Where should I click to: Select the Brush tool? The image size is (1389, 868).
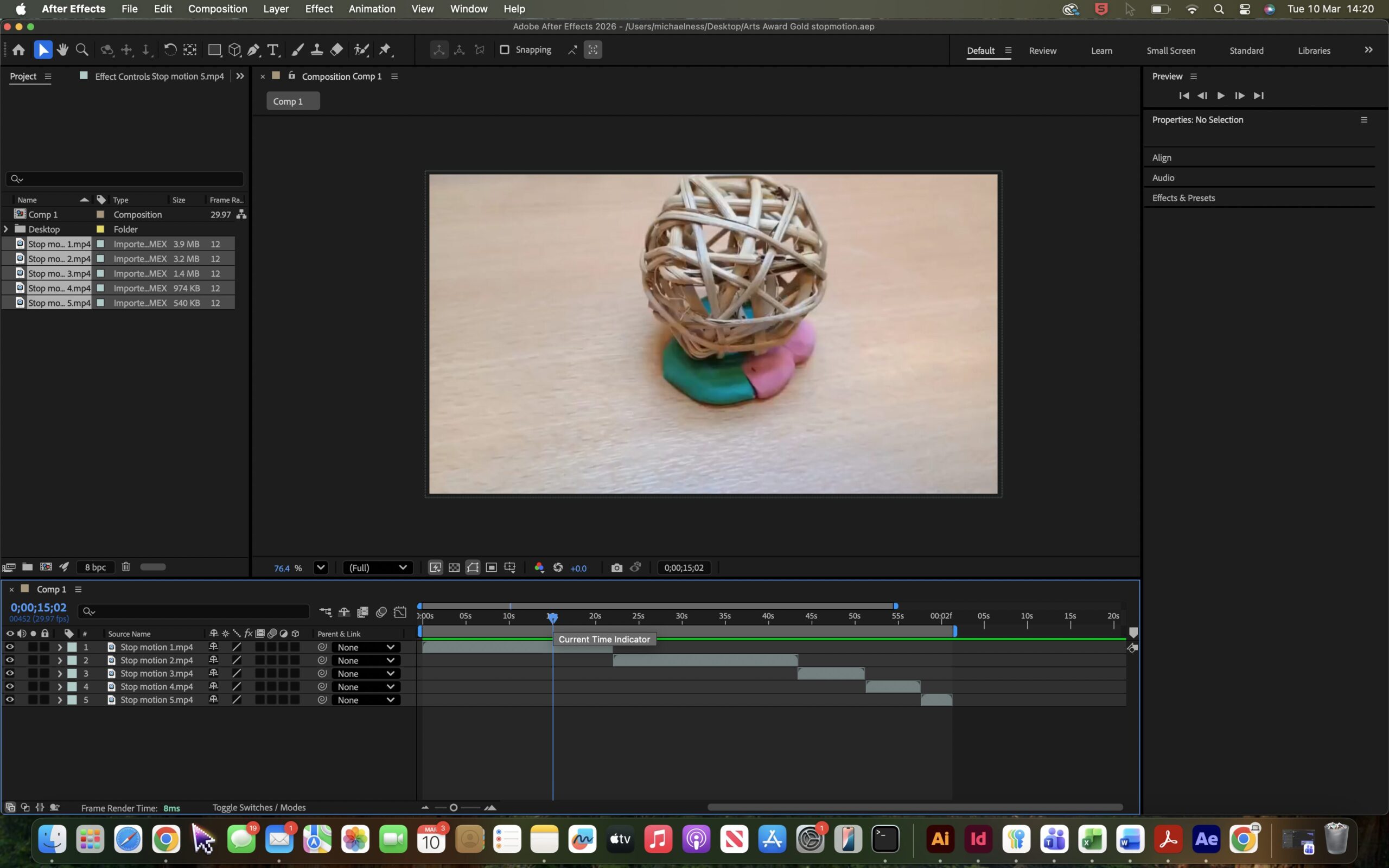(297, 50)
